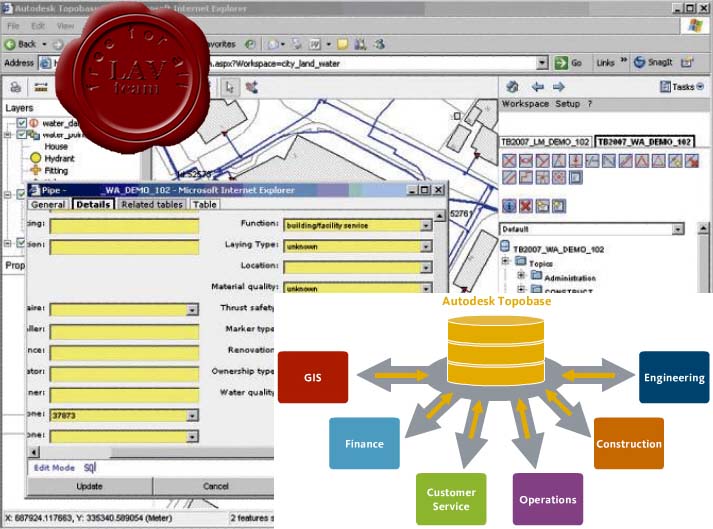713x529 pixels.
Task: Switch to the General tab
Action: (x=48, y=205)
